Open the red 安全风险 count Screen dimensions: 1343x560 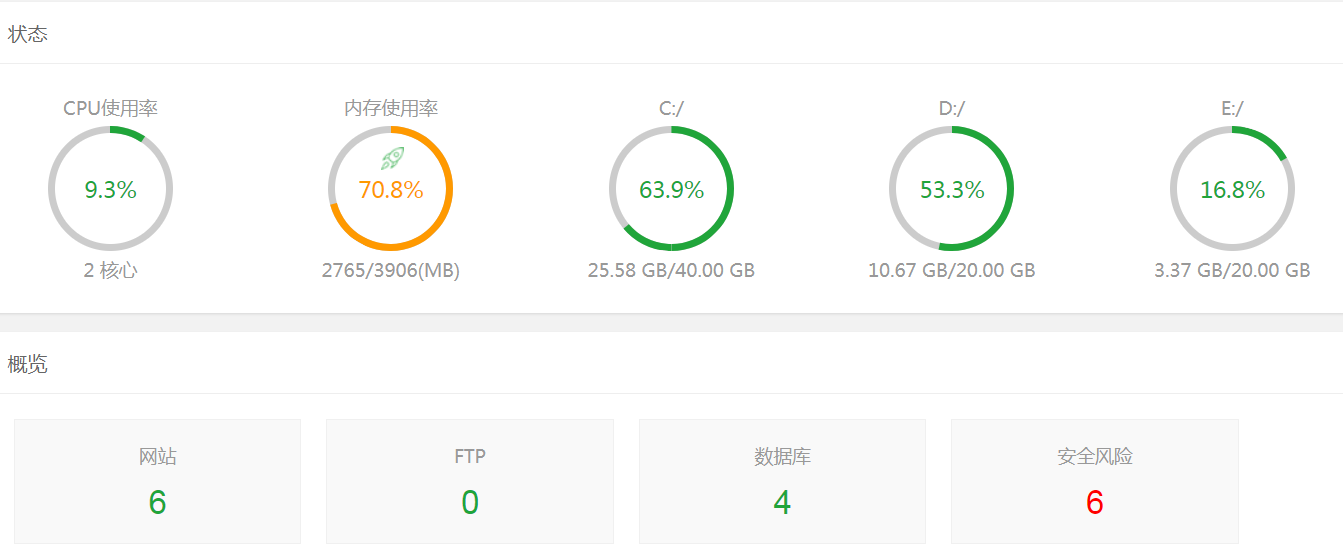tap(1094, 502)
